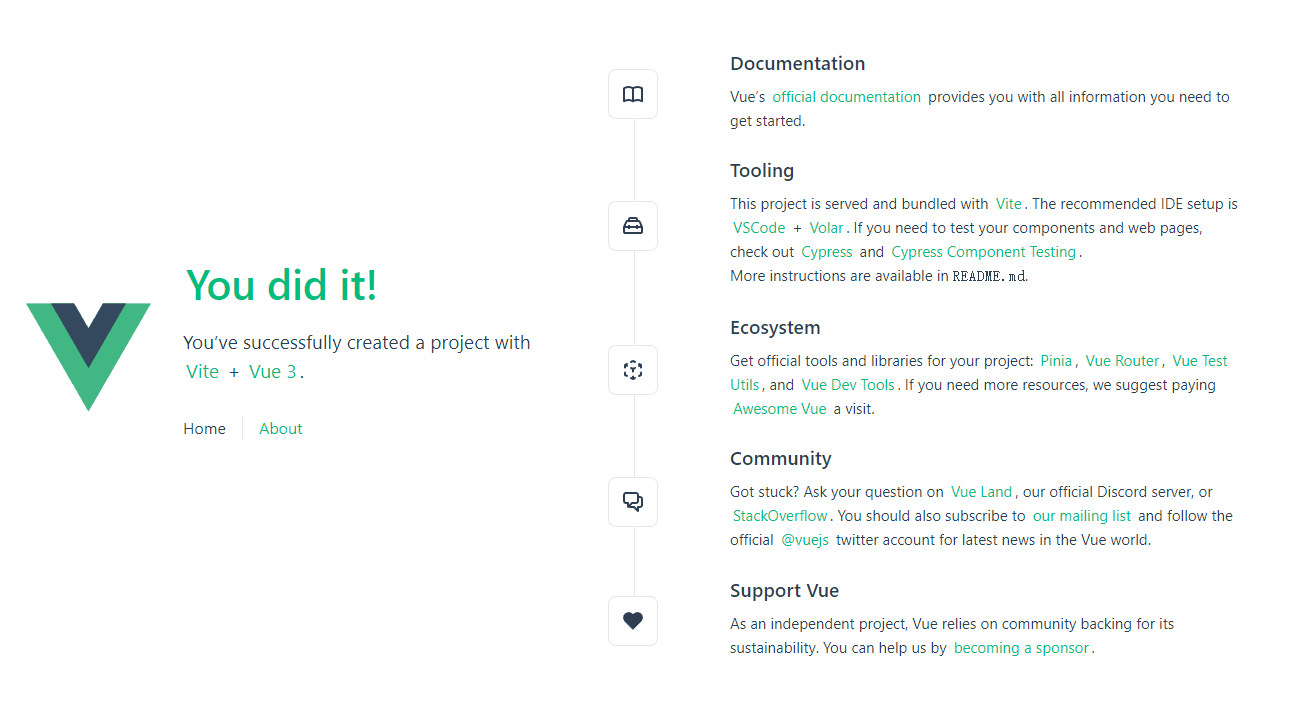The image size is (1310, 709).
Task: Go to the Vue Router link
Action: (x=1122, y=361)
